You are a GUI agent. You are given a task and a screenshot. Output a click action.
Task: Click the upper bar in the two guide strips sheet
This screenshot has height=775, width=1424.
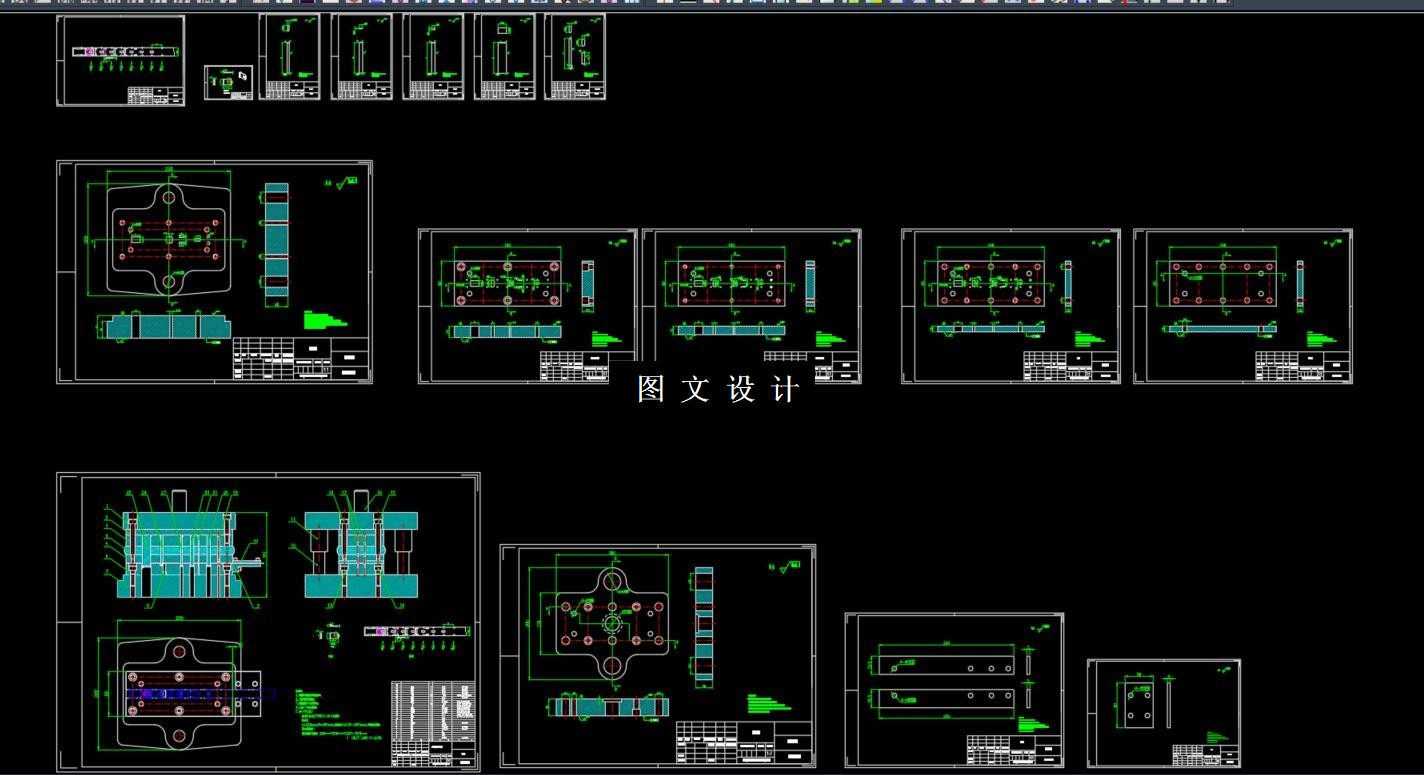tap(946, 664)
